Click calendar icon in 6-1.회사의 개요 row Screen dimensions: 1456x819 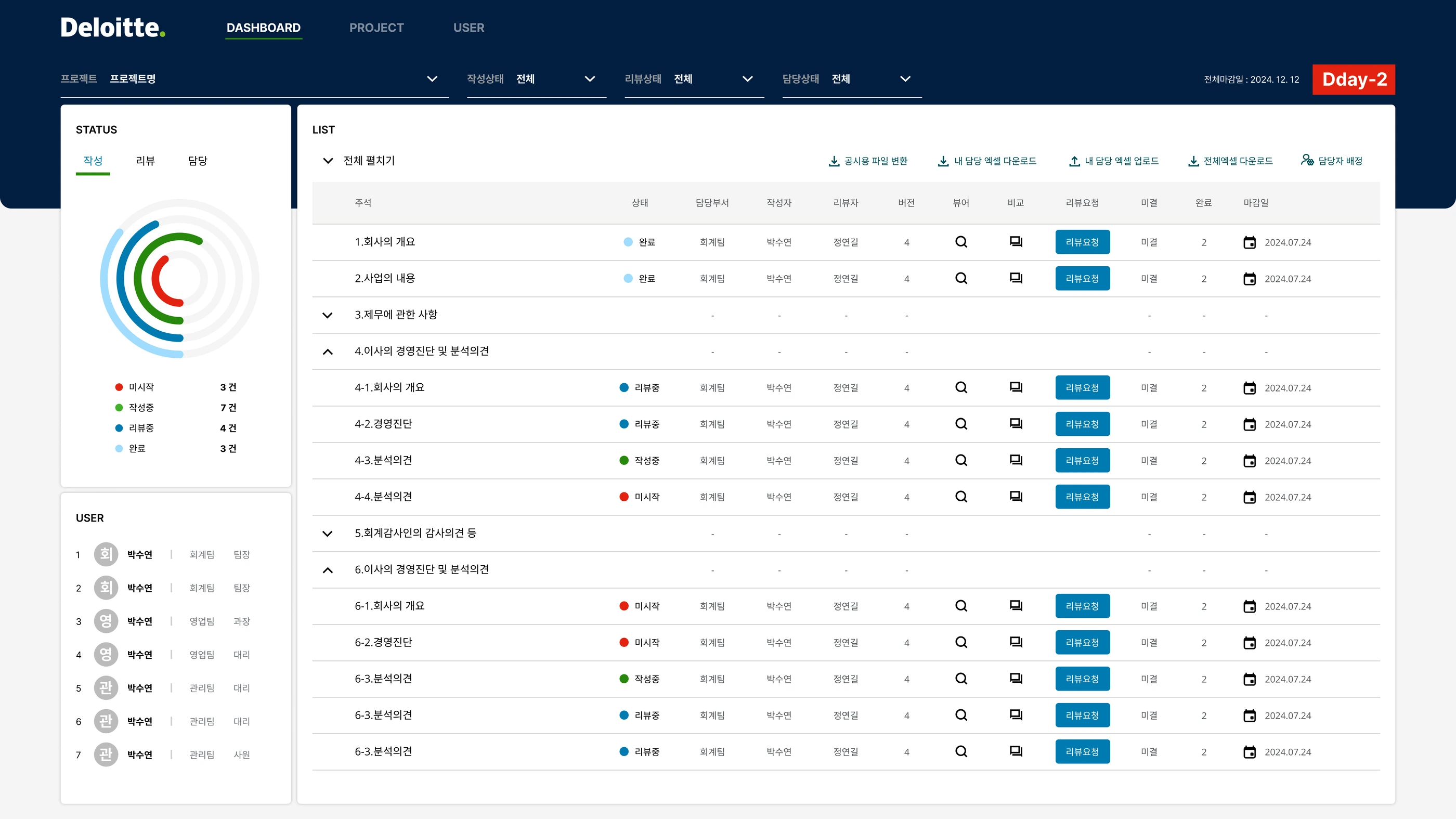(1249, 606)
